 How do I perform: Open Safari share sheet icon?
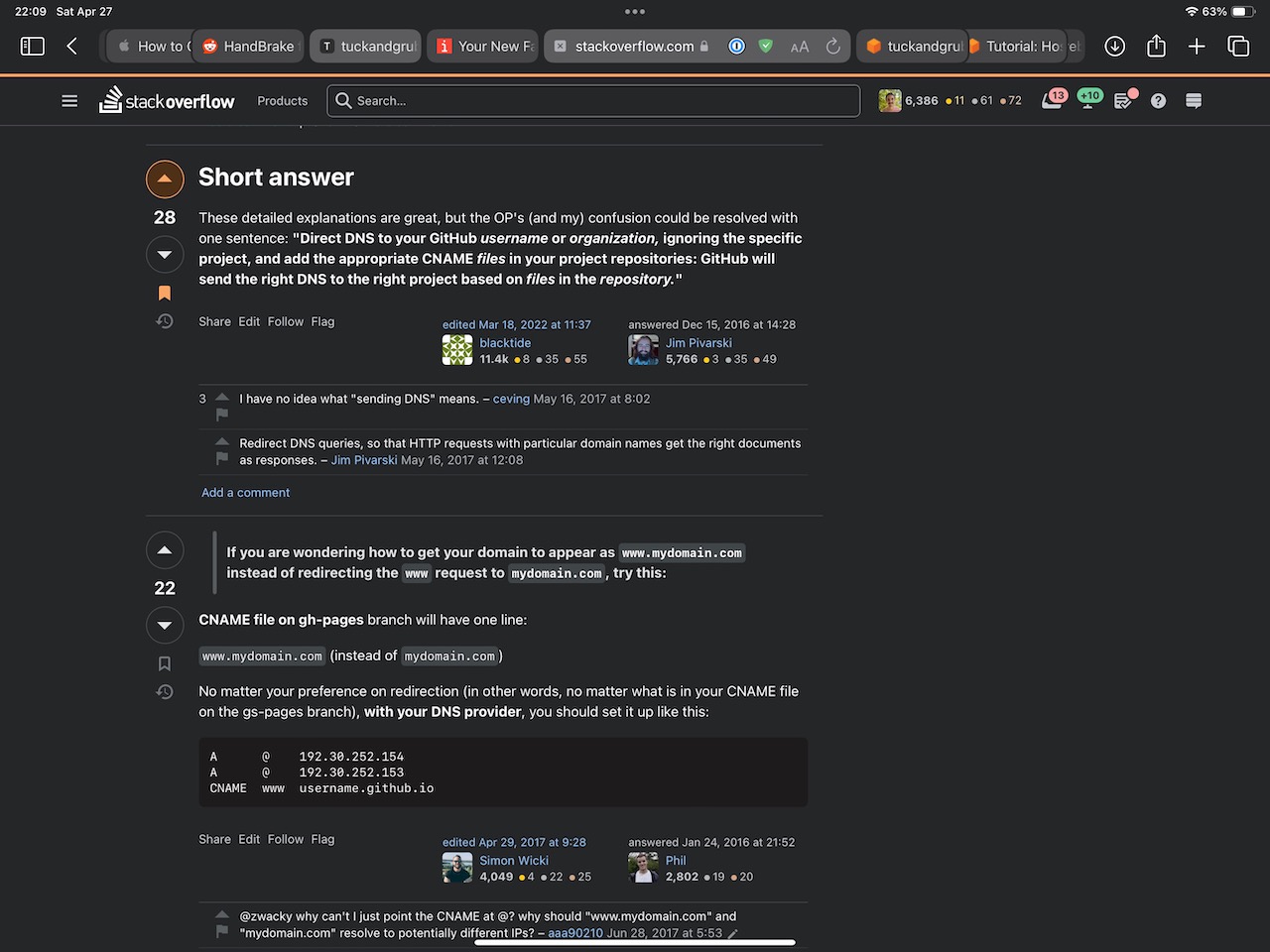(x=1156, y=47)
